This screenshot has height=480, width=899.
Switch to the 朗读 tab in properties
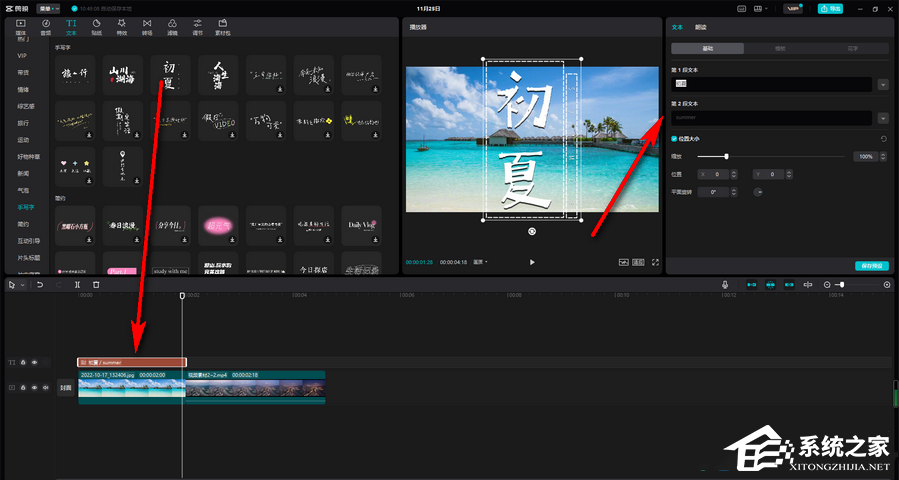pos(700,27)
